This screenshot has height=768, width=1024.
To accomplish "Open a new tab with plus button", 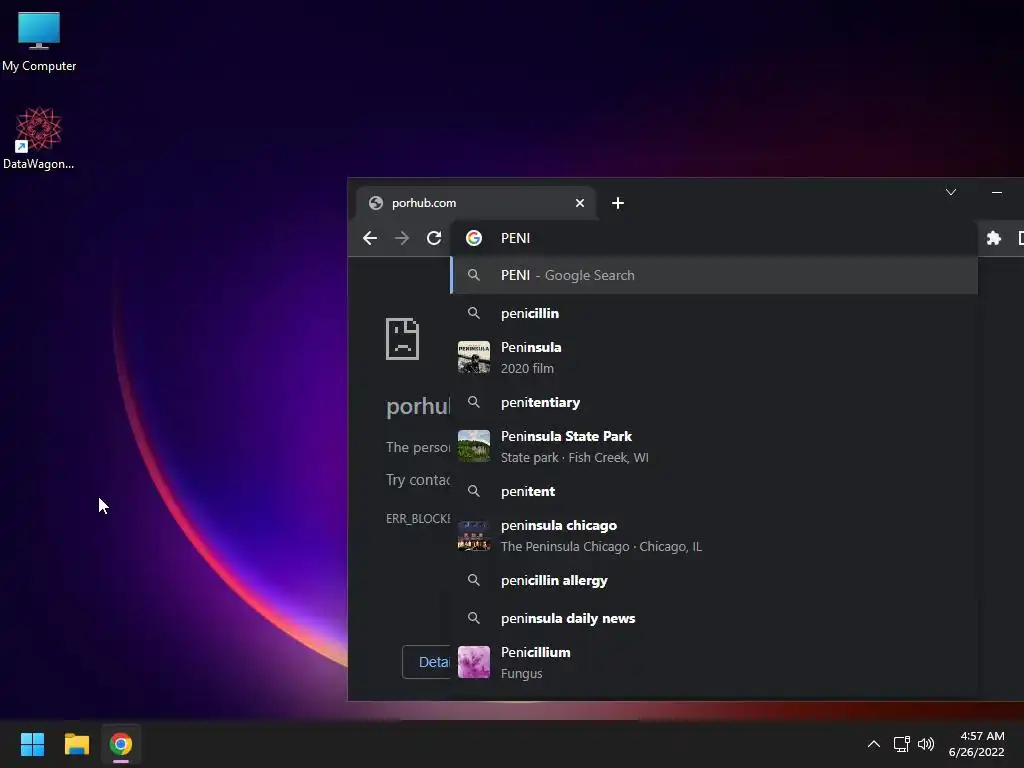I will (618, 203).
